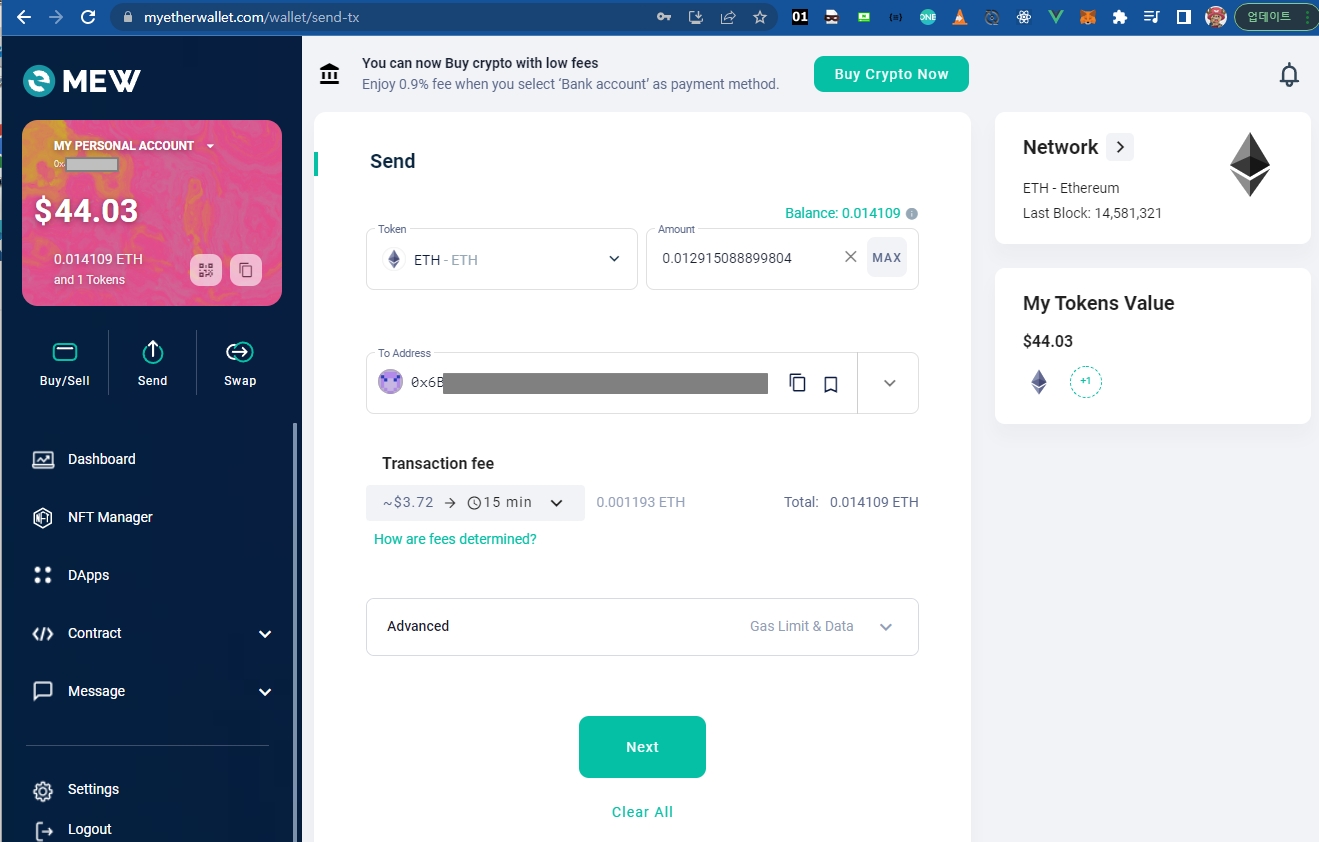Share this page from the address bar
The height and width of the screenshot is (842, 1319).
[x=728, y=17]
